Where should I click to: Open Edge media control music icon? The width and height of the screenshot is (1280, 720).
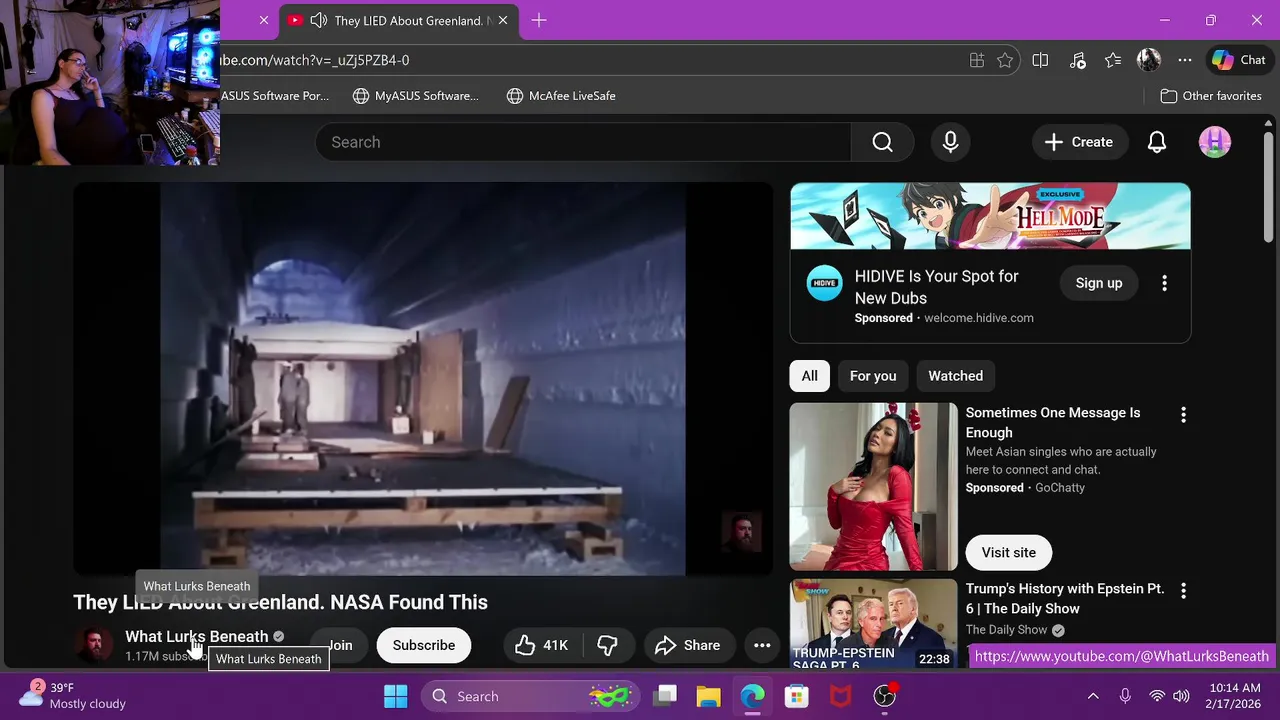coord(1077,60)
